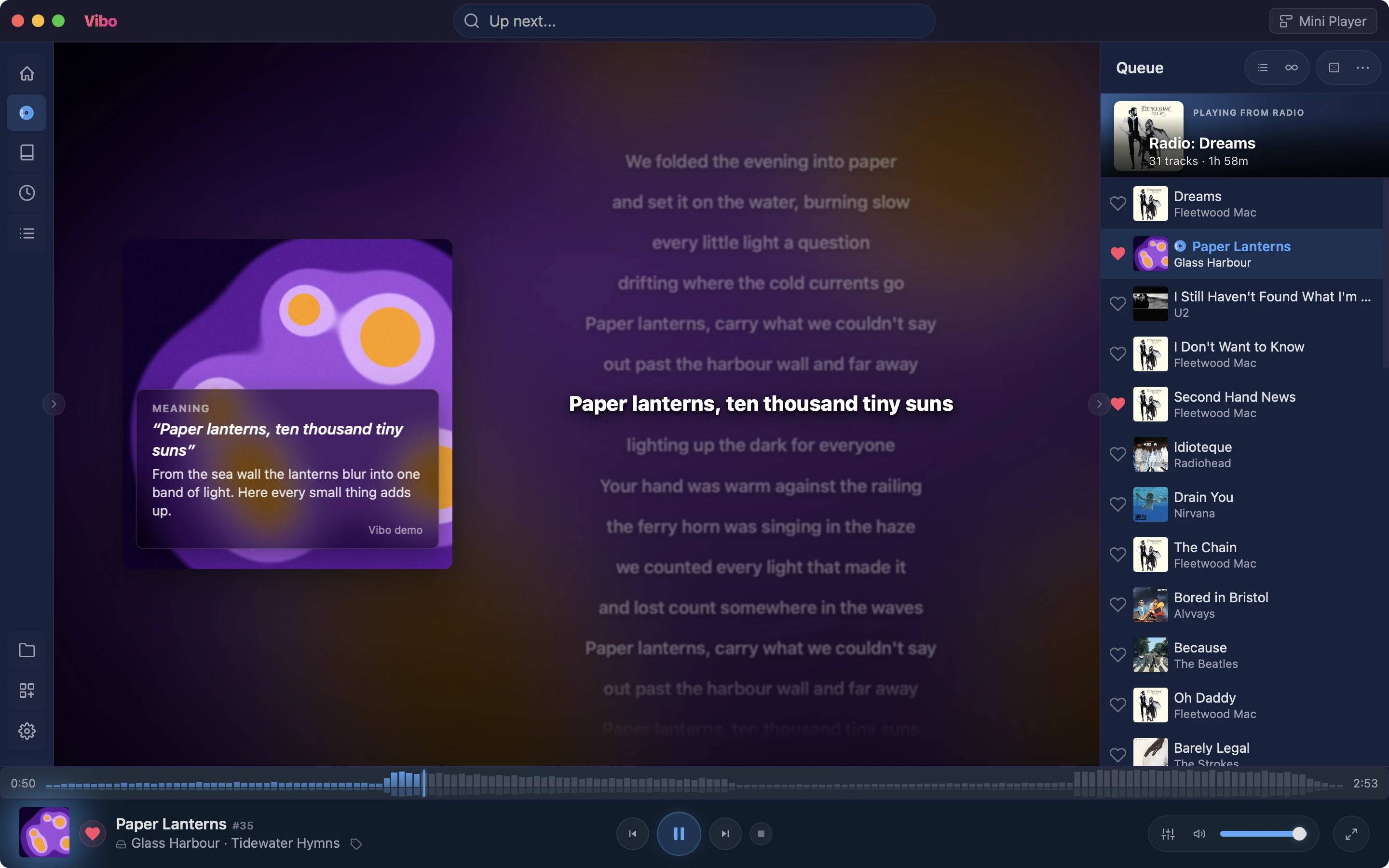Unlike Paper Lanterns in the player bar
This screenshot has width=1389, height=868.
pyautogui.click(x=93, y=833)
